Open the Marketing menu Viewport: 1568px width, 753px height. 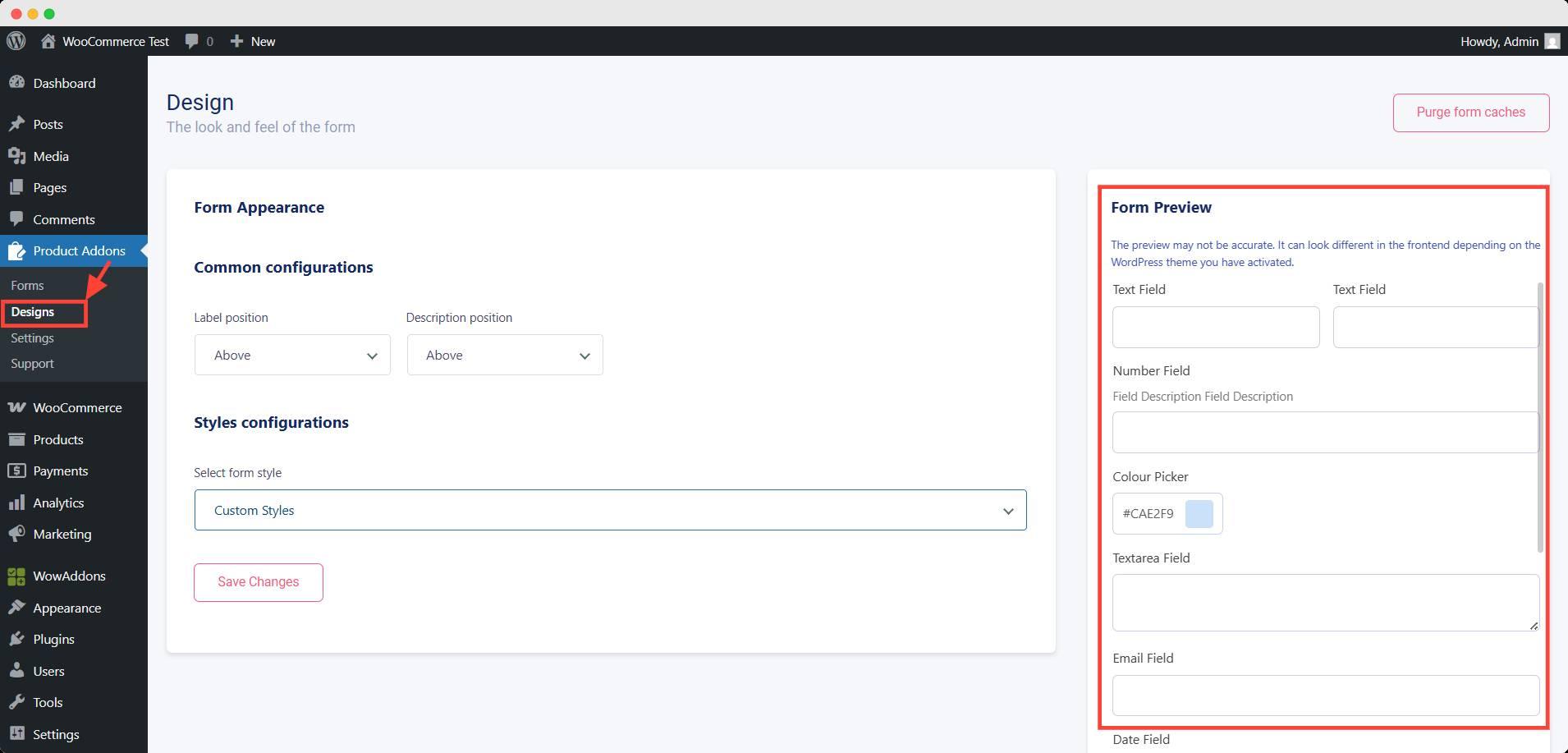point(62,534)
